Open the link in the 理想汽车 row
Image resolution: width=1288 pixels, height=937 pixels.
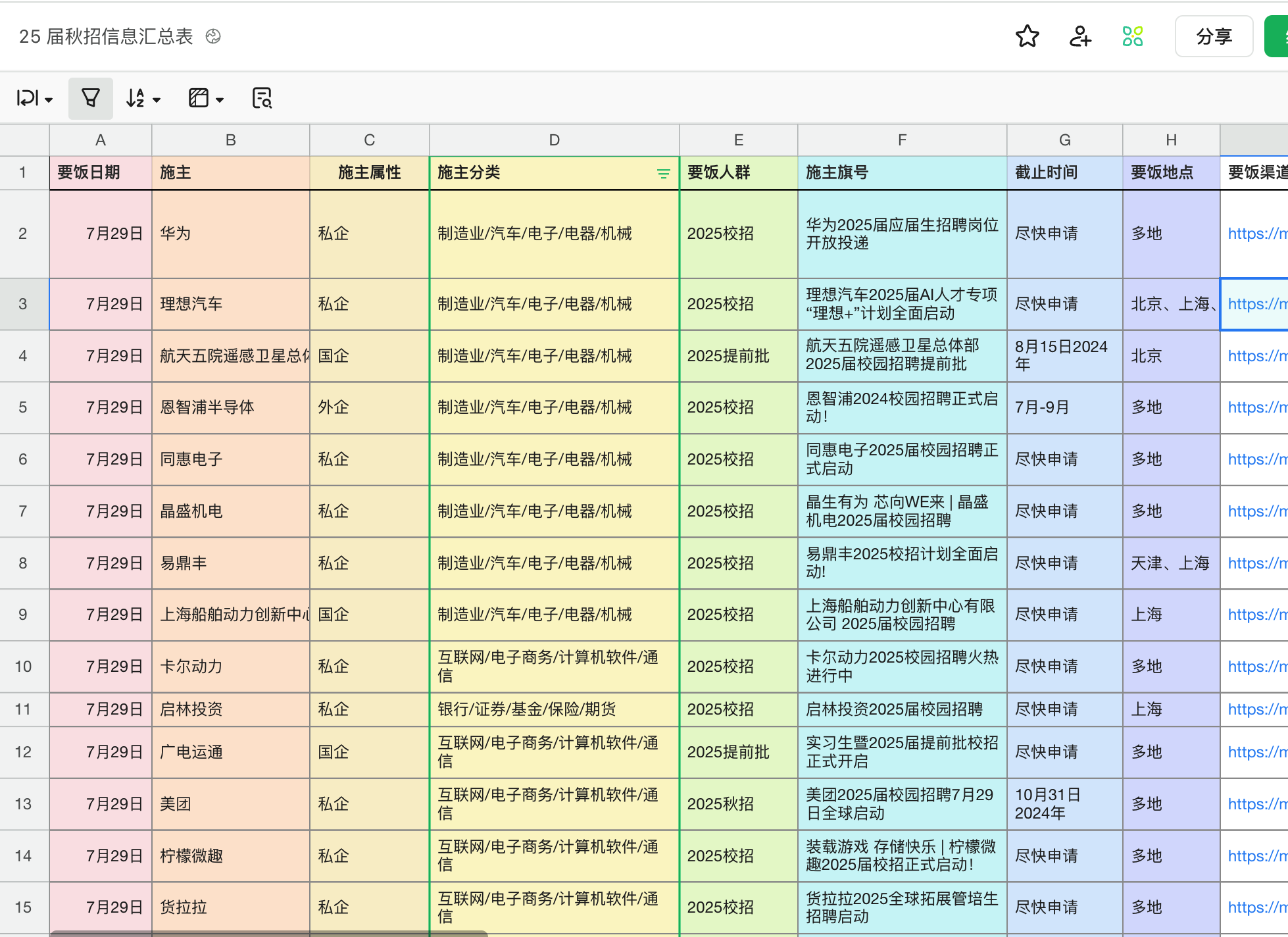click(1256, 304)
